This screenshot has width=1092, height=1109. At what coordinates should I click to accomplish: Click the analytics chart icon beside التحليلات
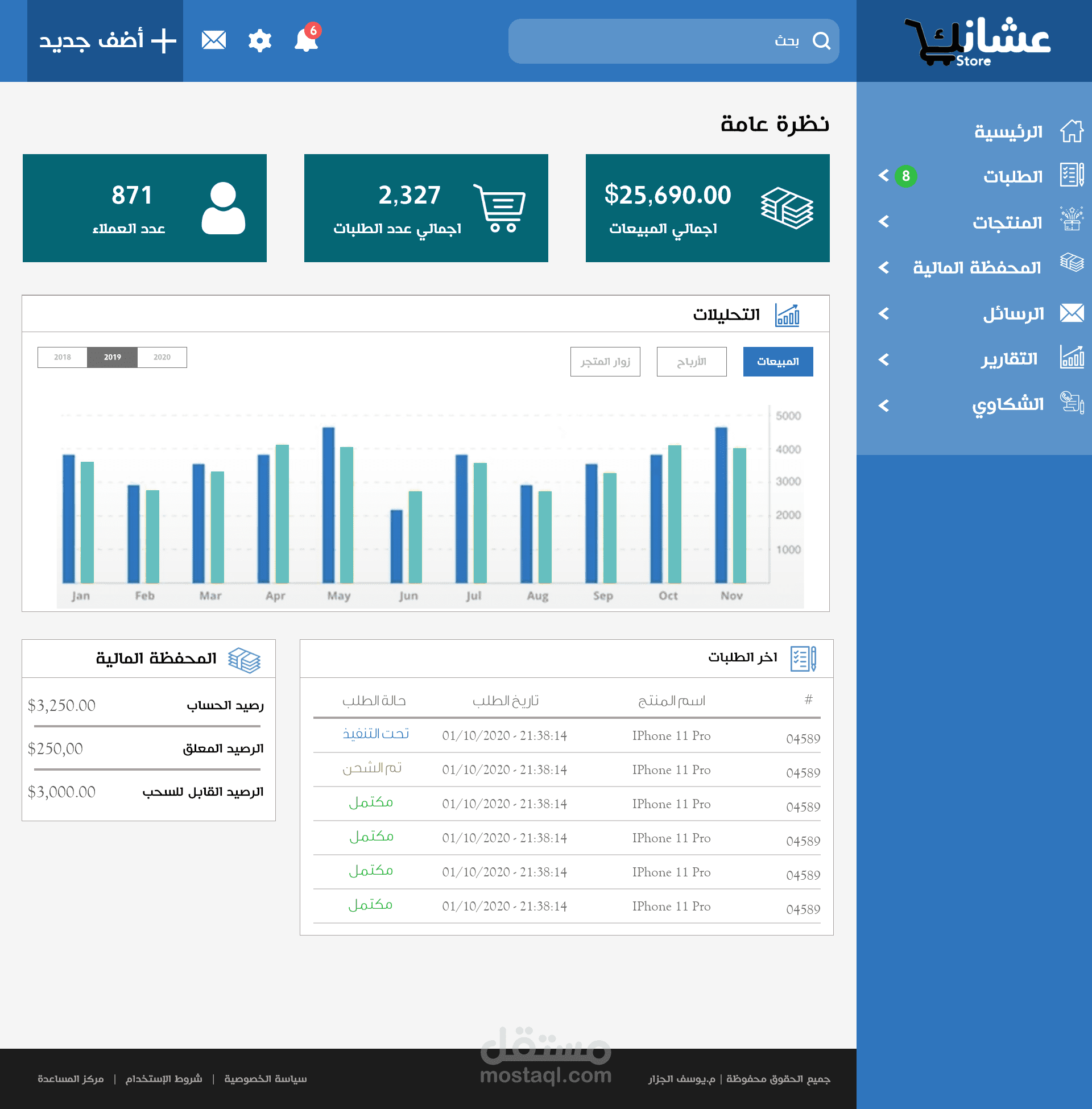787,315
